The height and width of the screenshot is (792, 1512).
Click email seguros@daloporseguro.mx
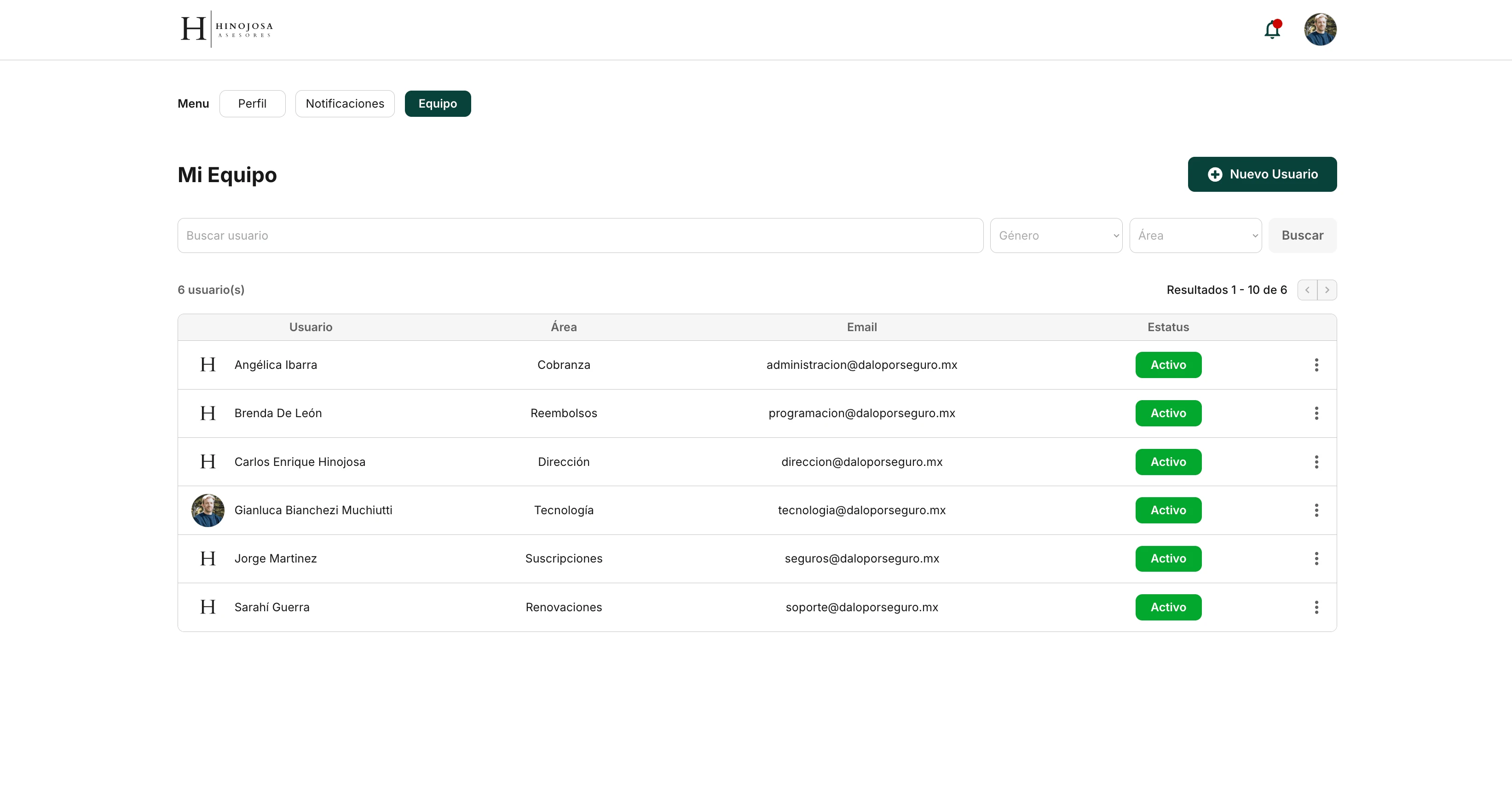coord(862,558)
